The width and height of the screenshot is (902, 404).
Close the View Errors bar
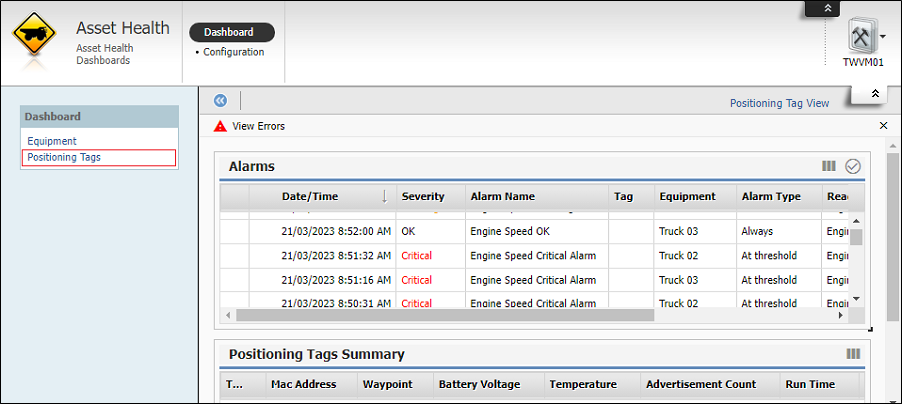point(884,125)
